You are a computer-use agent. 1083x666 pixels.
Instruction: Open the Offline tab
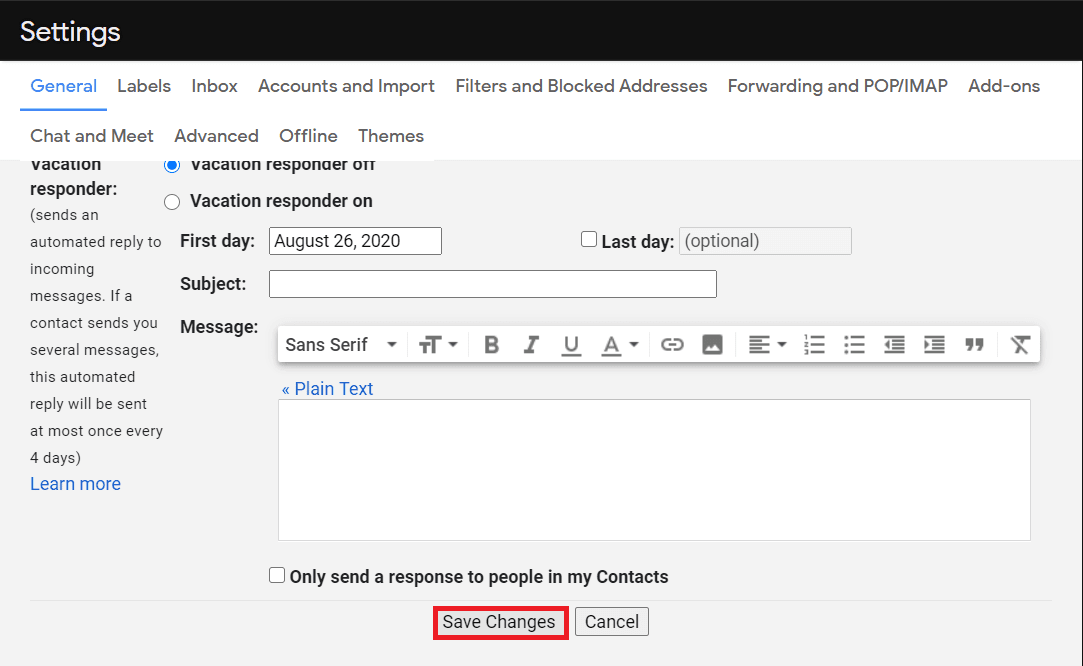[308, 135]
